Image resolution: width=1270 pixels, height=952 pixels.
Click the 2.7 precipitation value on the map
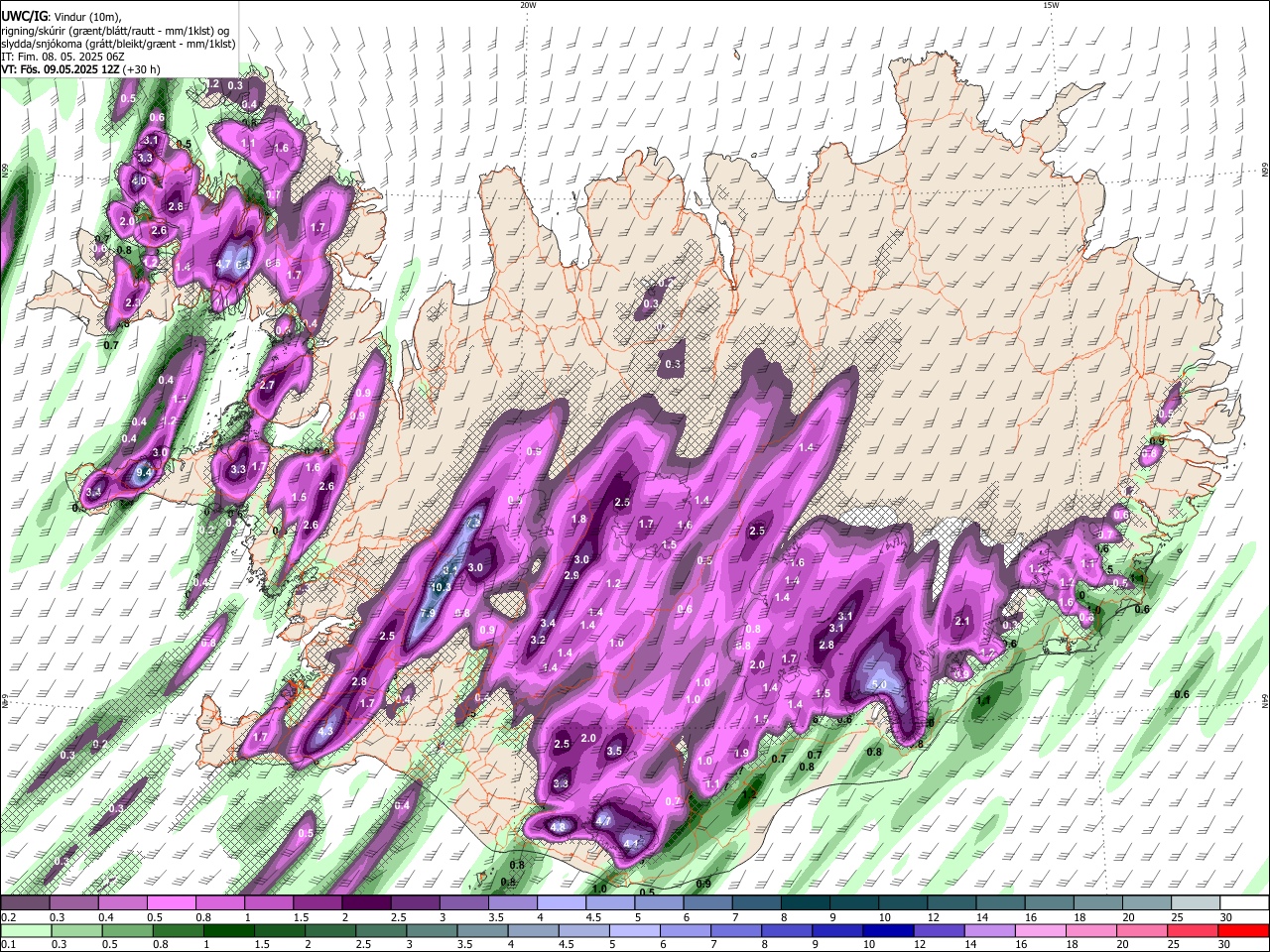[x=267, y=385]
